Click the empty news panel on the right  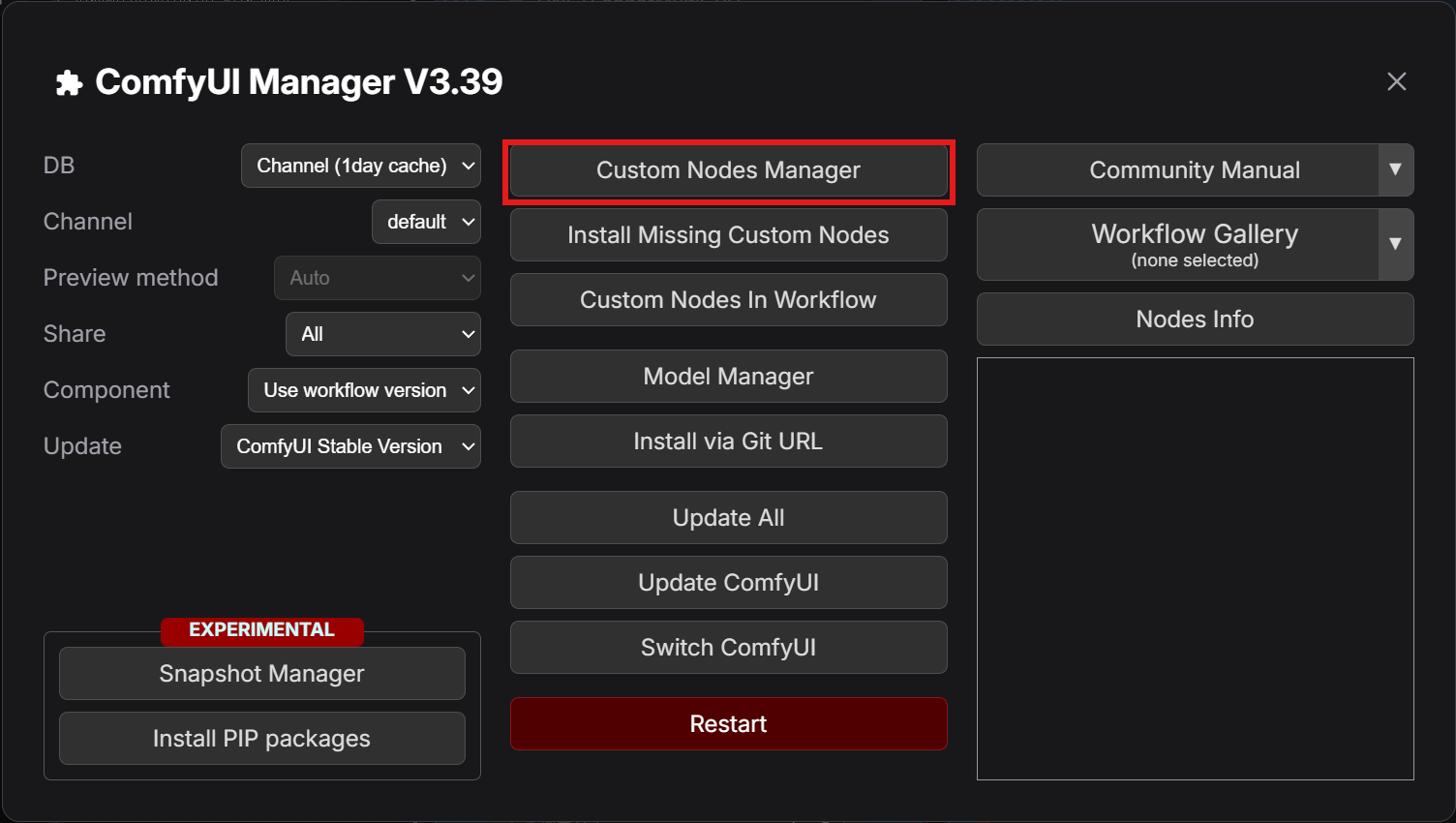coord(1196,568)
